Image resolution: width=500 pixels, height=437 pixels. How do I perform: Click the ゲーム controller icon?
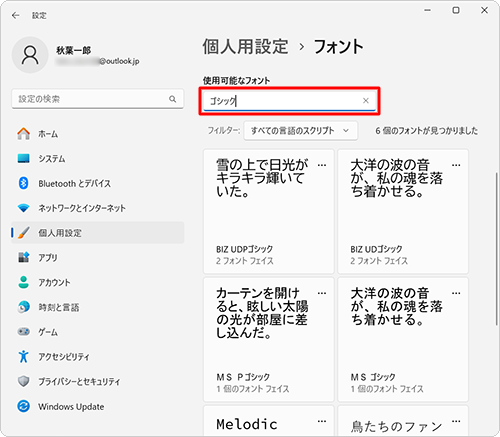click(x=23, y=332)
